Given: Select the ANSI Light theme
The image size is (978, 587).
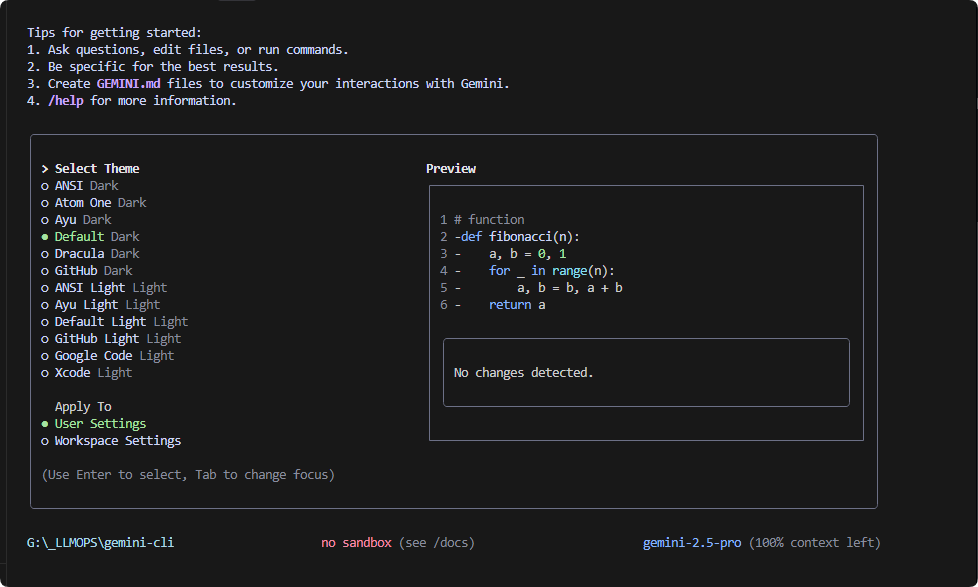Looking at the screenshot, I should tap(104, 288).
